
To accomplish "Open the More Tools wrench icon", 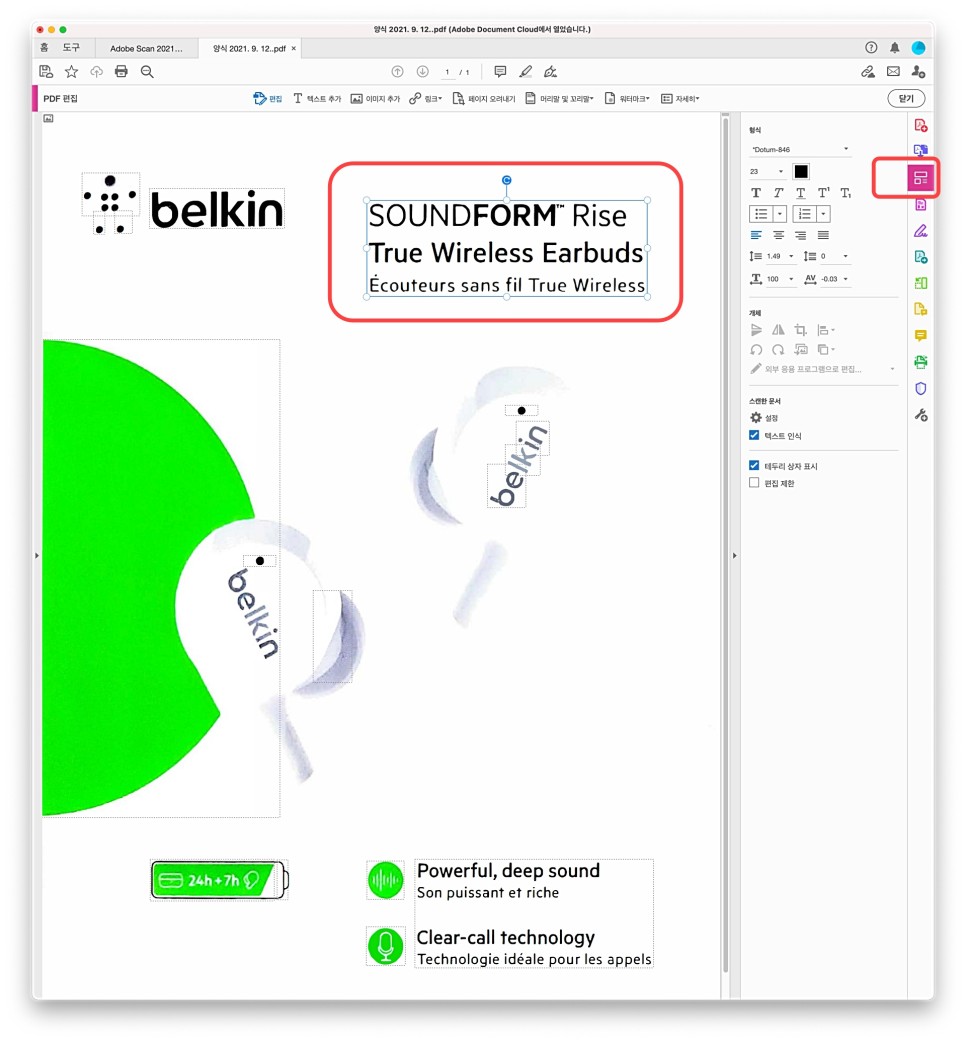I will (920, 415).
